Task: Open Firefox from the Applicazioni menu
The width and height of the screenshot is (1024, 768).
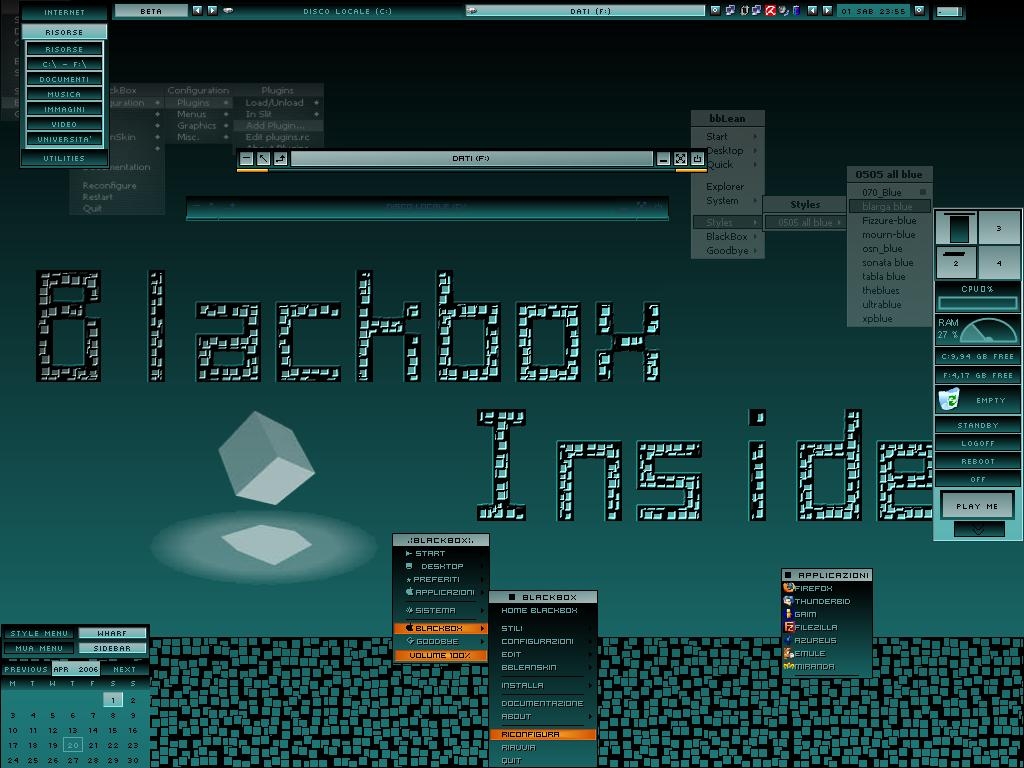Action: click(827, 588)
